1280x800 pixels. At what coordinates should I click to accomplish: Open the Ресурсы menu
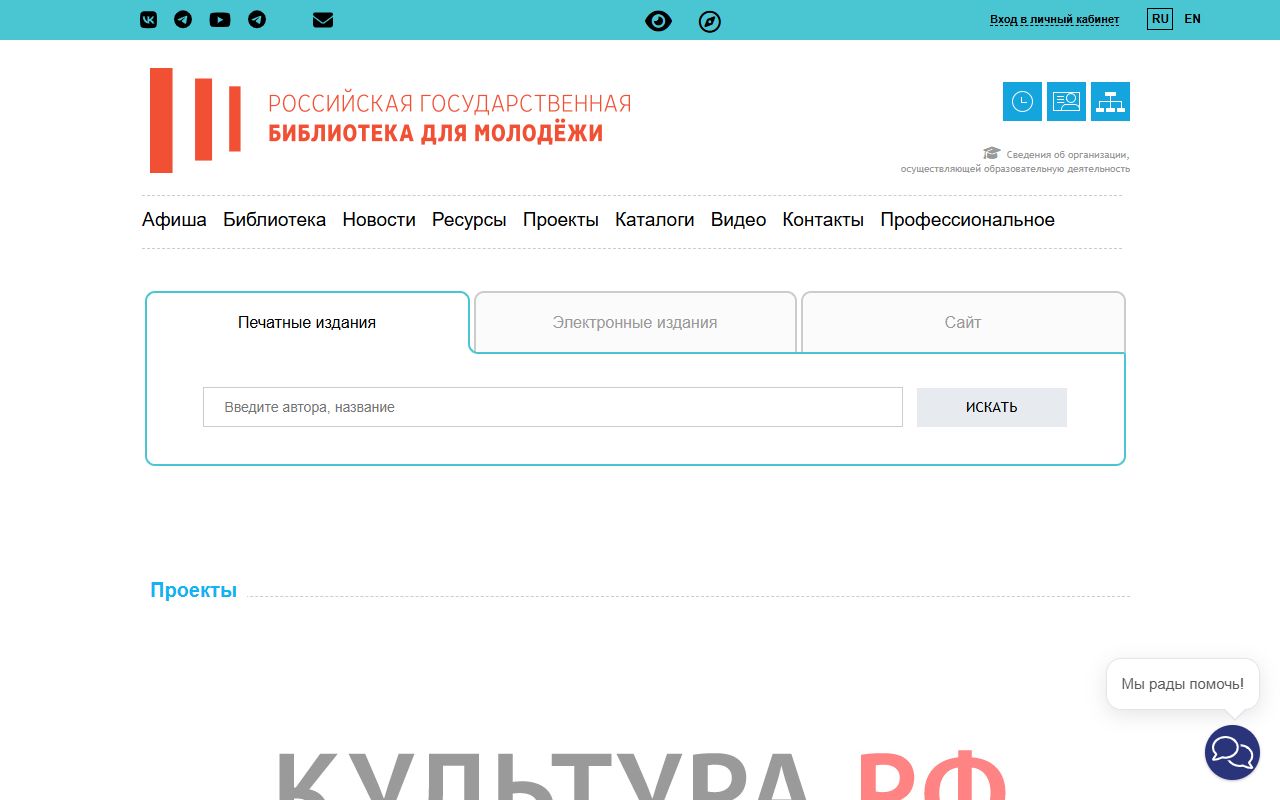coord(469,220)
